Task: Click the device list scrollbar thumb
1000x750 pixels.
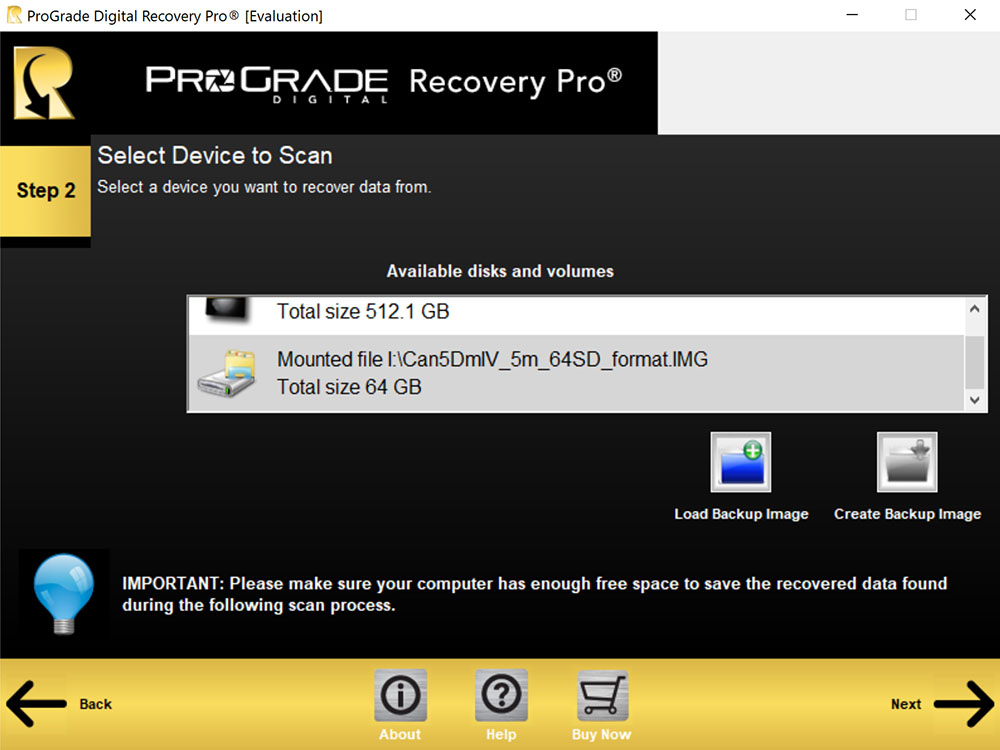Action: [974, 362]
